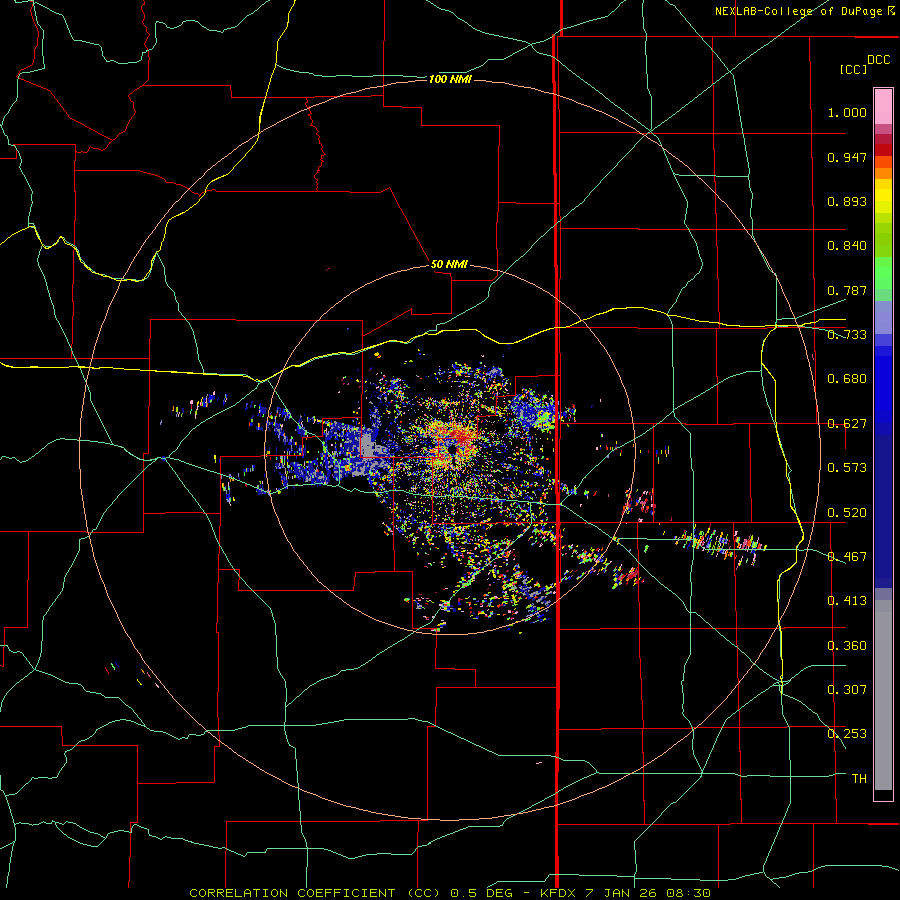Click the 100 NMI range ring label
The height and width of the screenshot is (900, 900).
450,79
